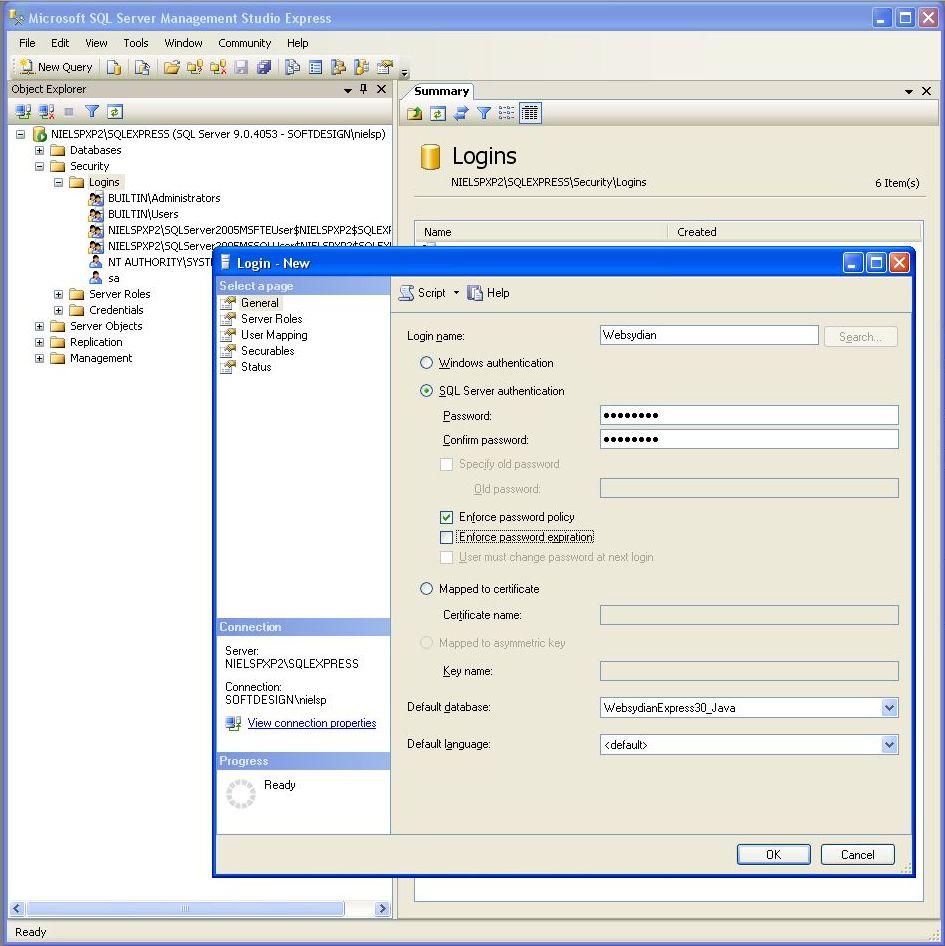Select Mapped to certificate radio button
This screenshot has height=946, width=945.
(x=426, y=589)
